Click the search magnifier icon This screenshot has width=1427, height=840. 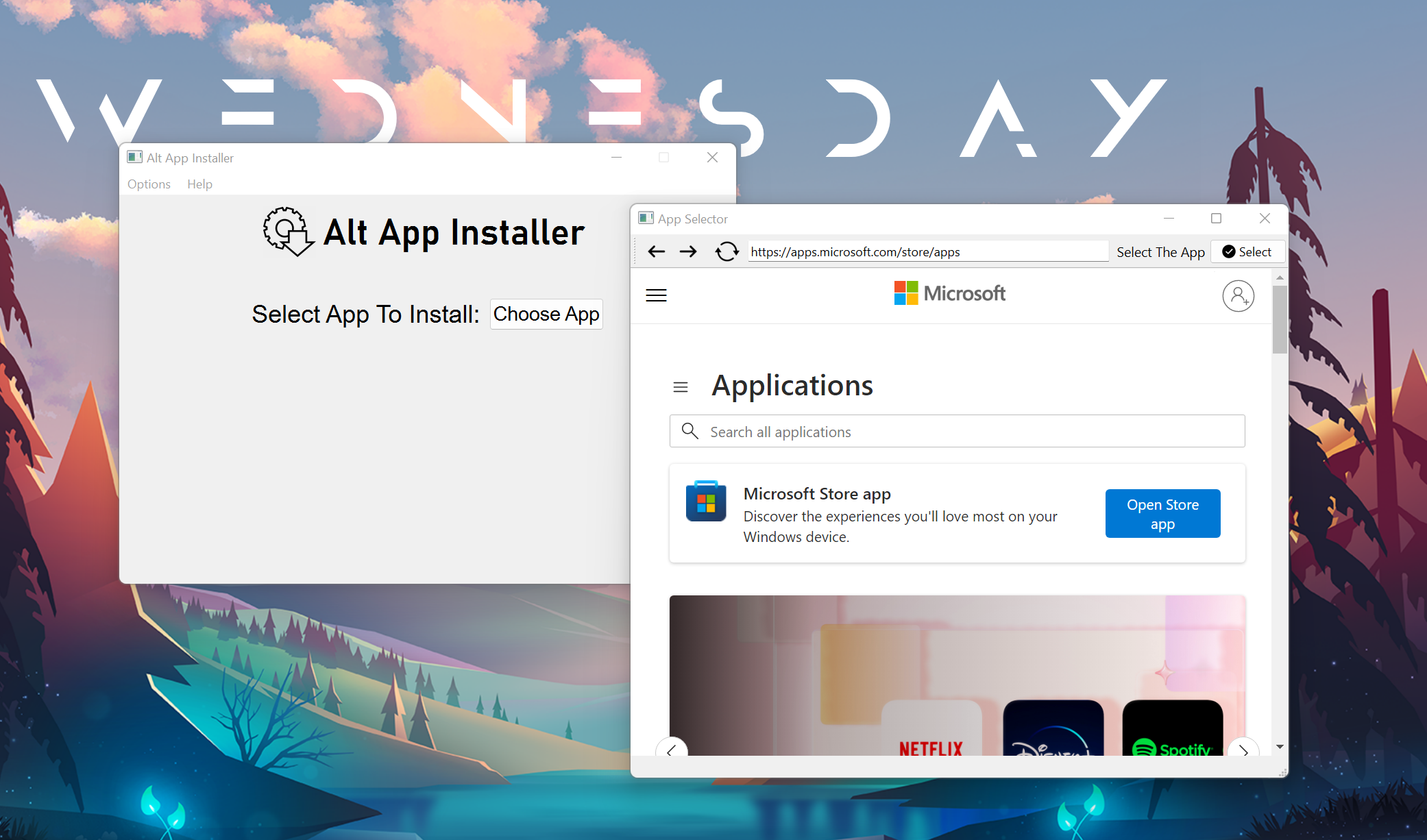[x=690, y=431]
